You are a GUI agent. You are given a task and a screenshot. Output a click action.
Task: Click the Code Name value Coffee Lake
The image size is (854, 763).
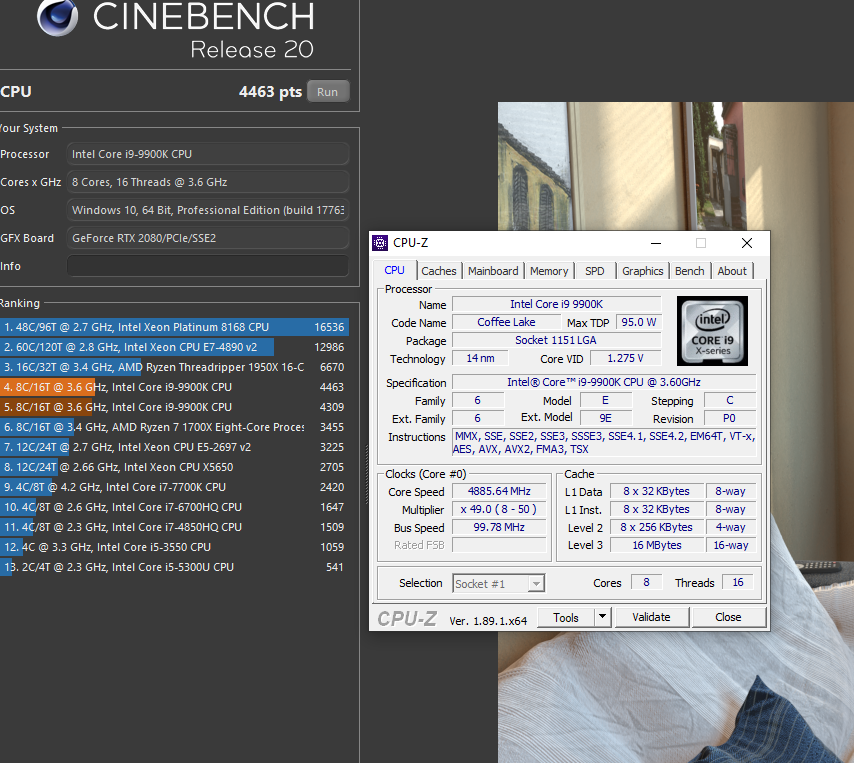pyautogui.click(x=506, y=322)
